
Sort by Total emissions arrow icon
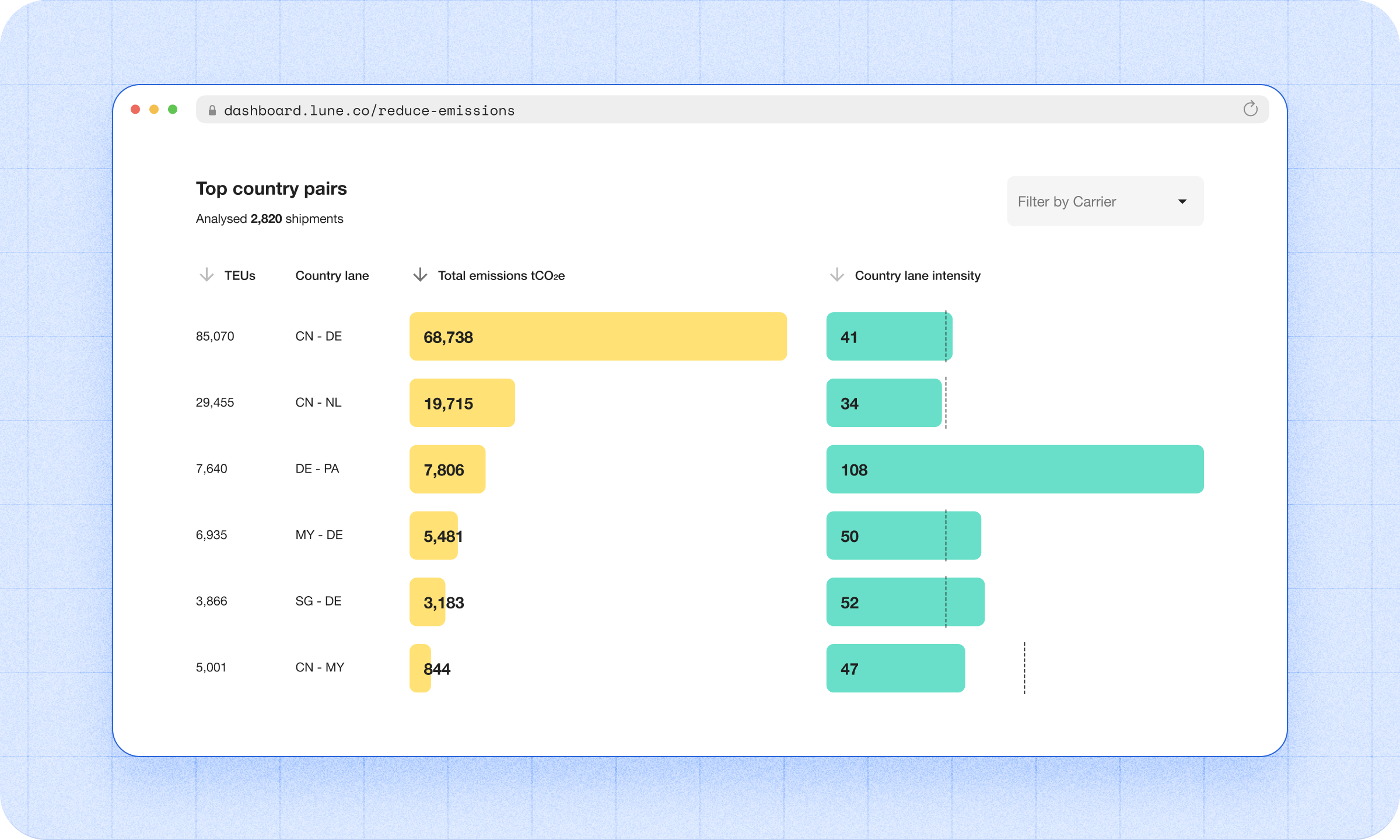tap(420, 275)
